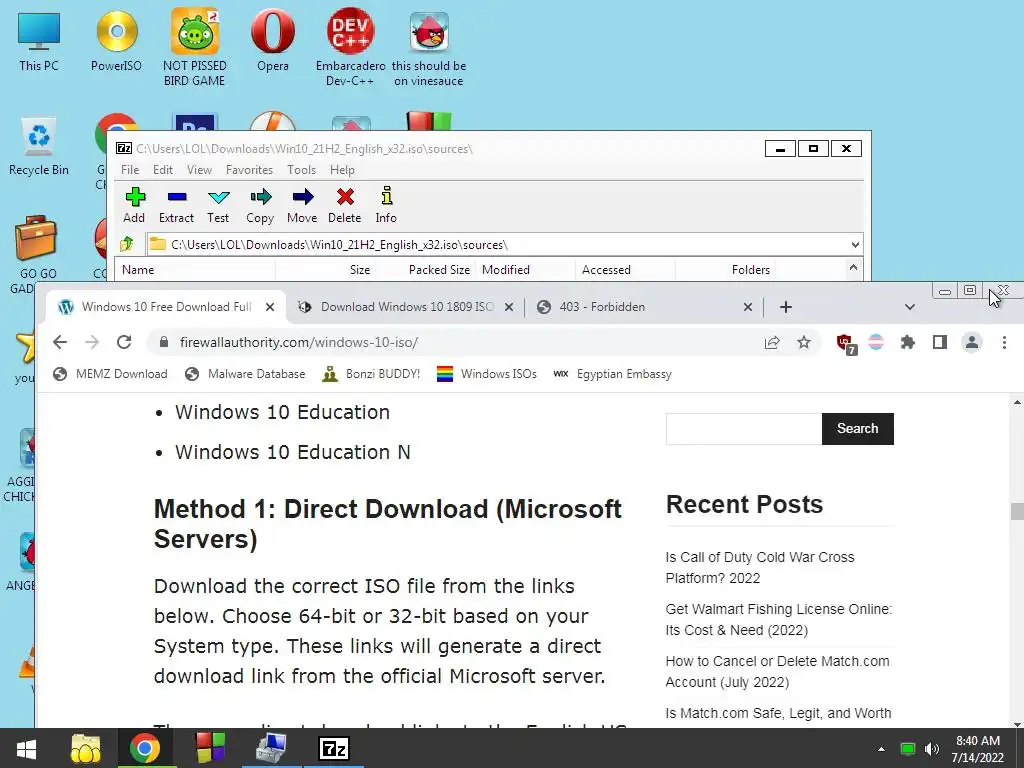This screenshot has height=768, width=1024.
Task: Show hidden system tray icons
Action: [881, 749]
